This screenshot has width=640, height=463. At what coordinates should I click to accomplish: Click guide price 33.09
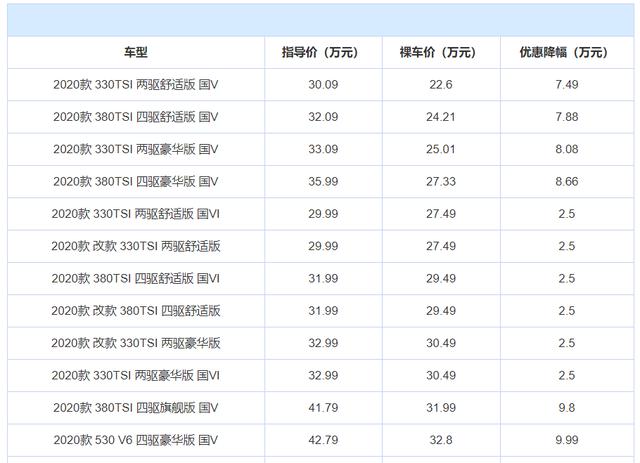pos(323,149)
